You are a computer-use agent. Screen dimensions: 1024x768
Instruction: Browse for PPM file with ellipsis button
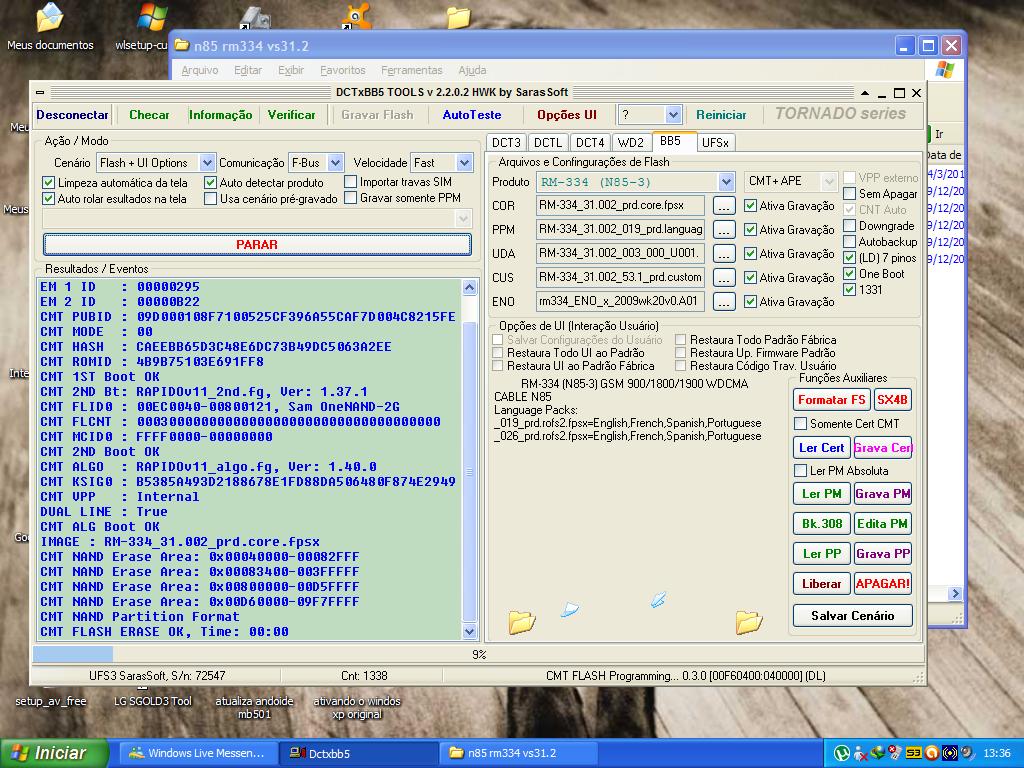724,230
